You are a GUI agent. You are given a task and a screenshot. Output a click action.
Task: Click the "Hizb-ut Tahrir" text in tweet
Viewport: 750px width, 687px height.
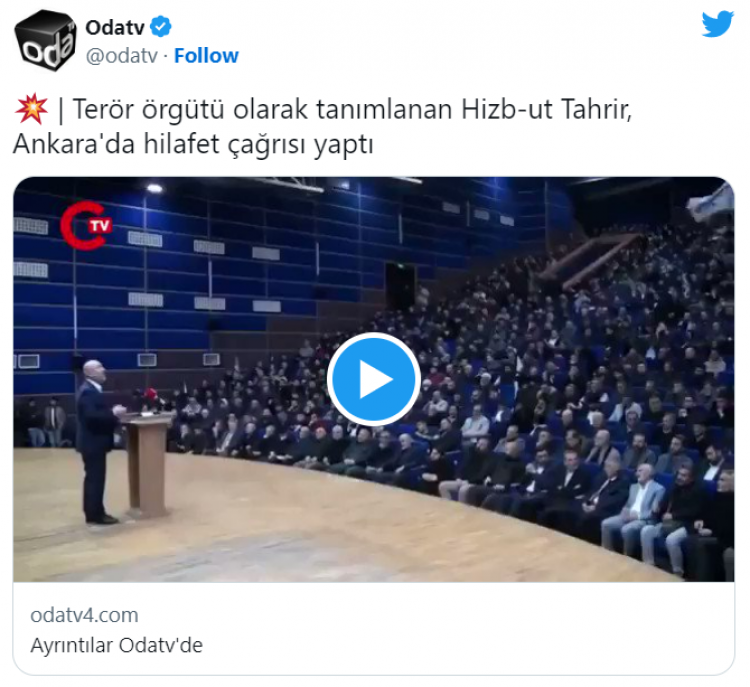pyautogui.click(x=546, y=110)
